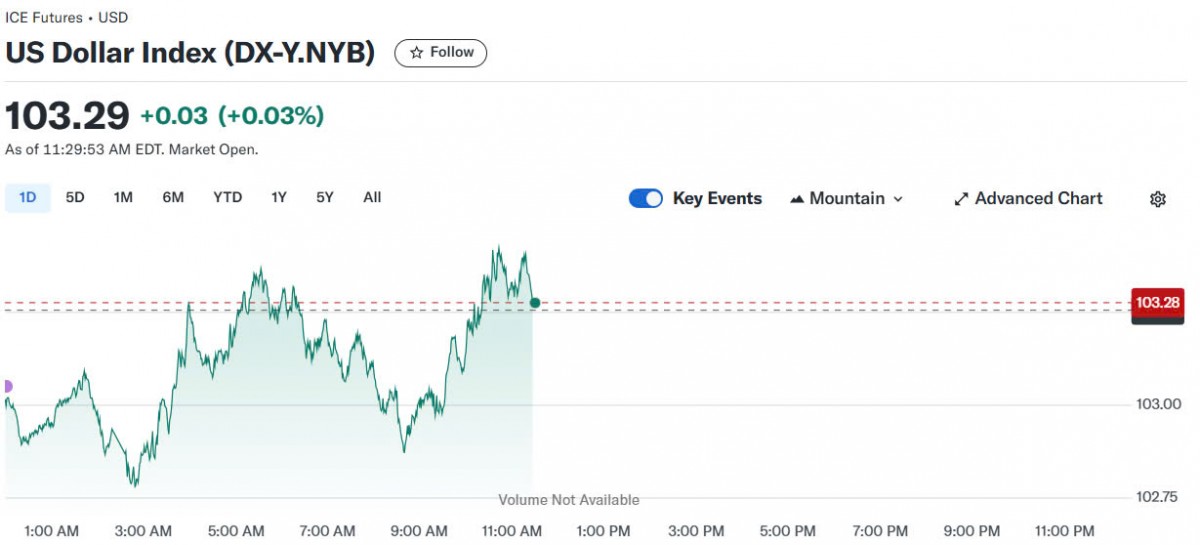Show the All time range
The image size is (1200, 545).
click(372, 197)
